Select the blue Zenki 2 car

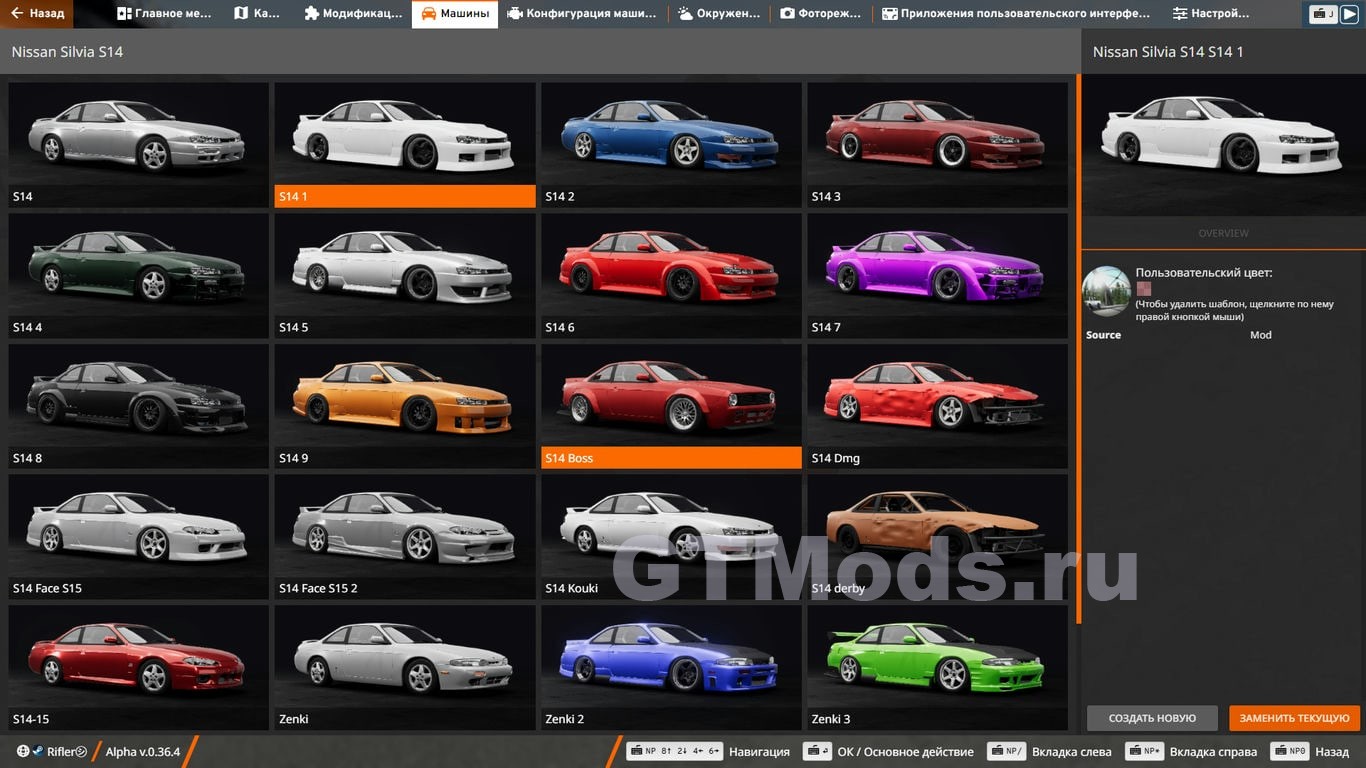pyautogui.click(x=671, y=667)
